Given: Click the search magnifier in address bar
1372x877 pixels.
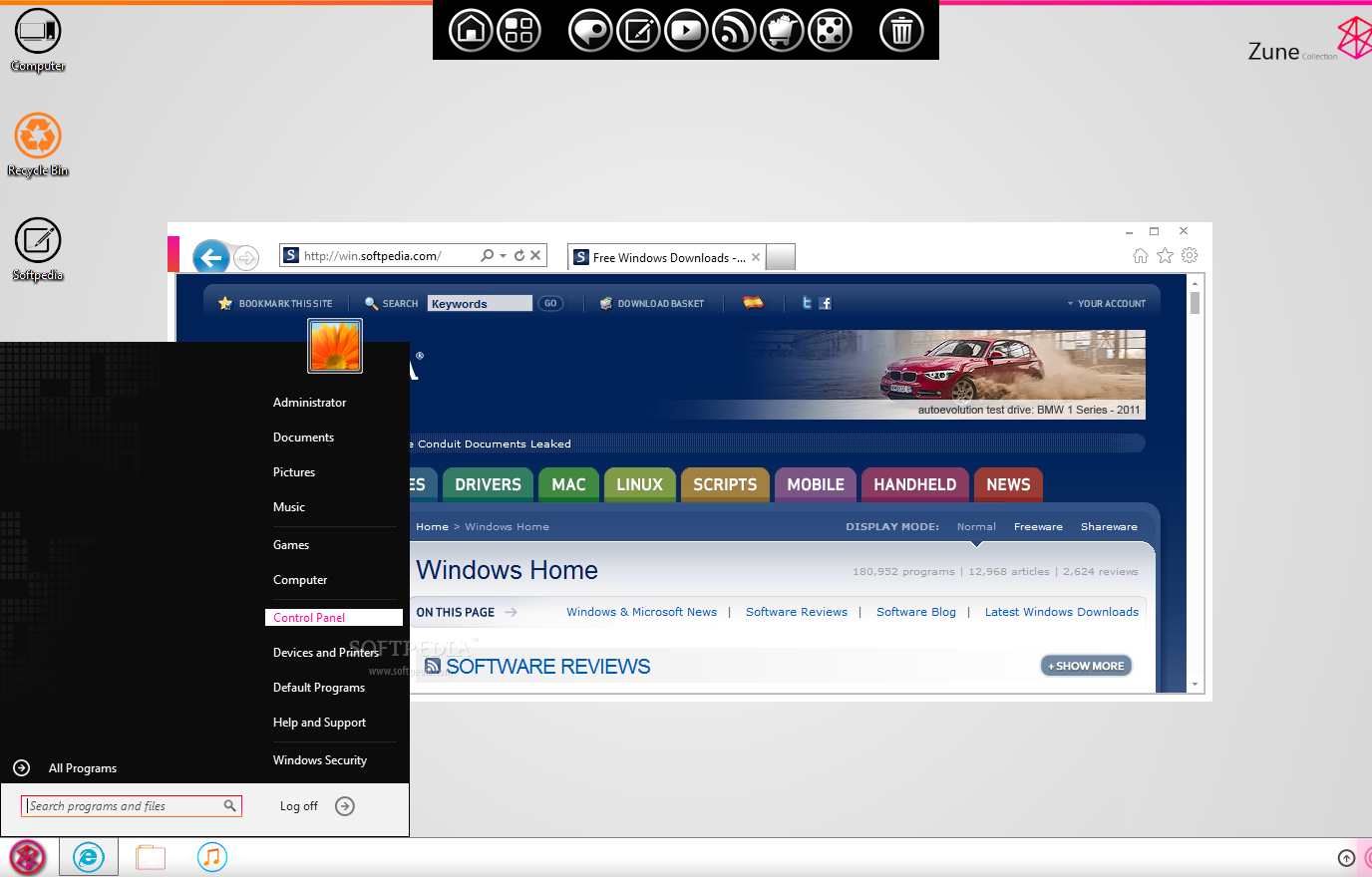Looking at the screenshot, I should (x=487, y=255).
